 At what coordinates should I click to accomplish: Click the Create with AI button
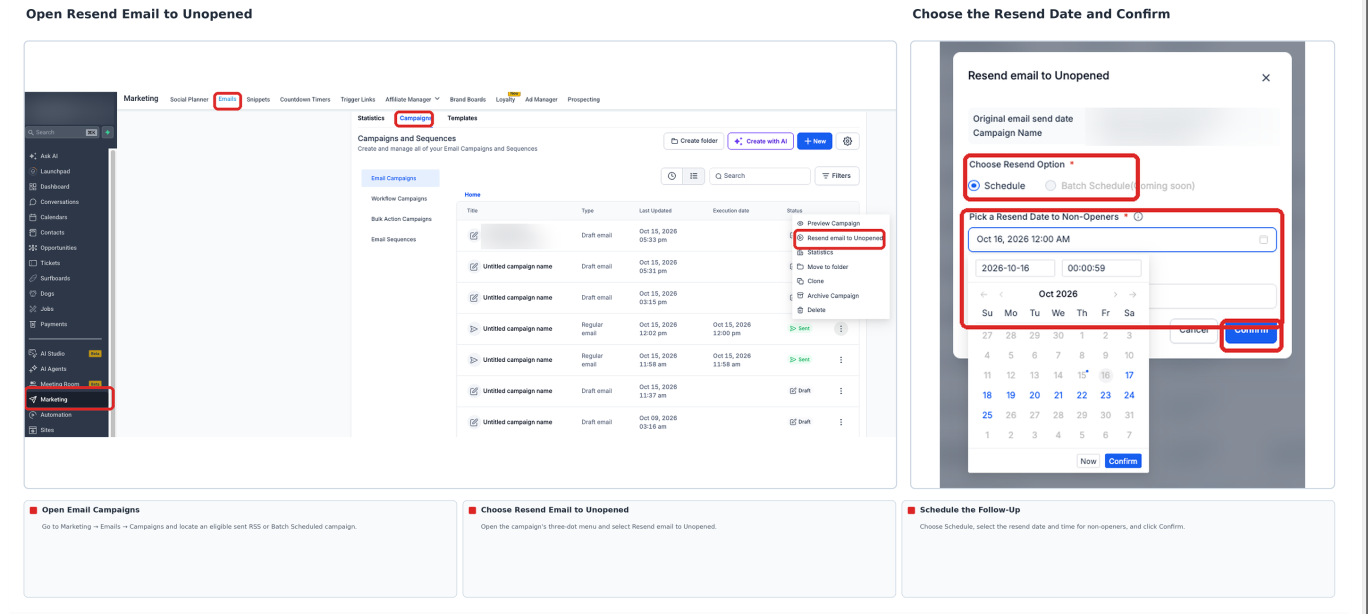pyautogui.click(x=760, y=142)
